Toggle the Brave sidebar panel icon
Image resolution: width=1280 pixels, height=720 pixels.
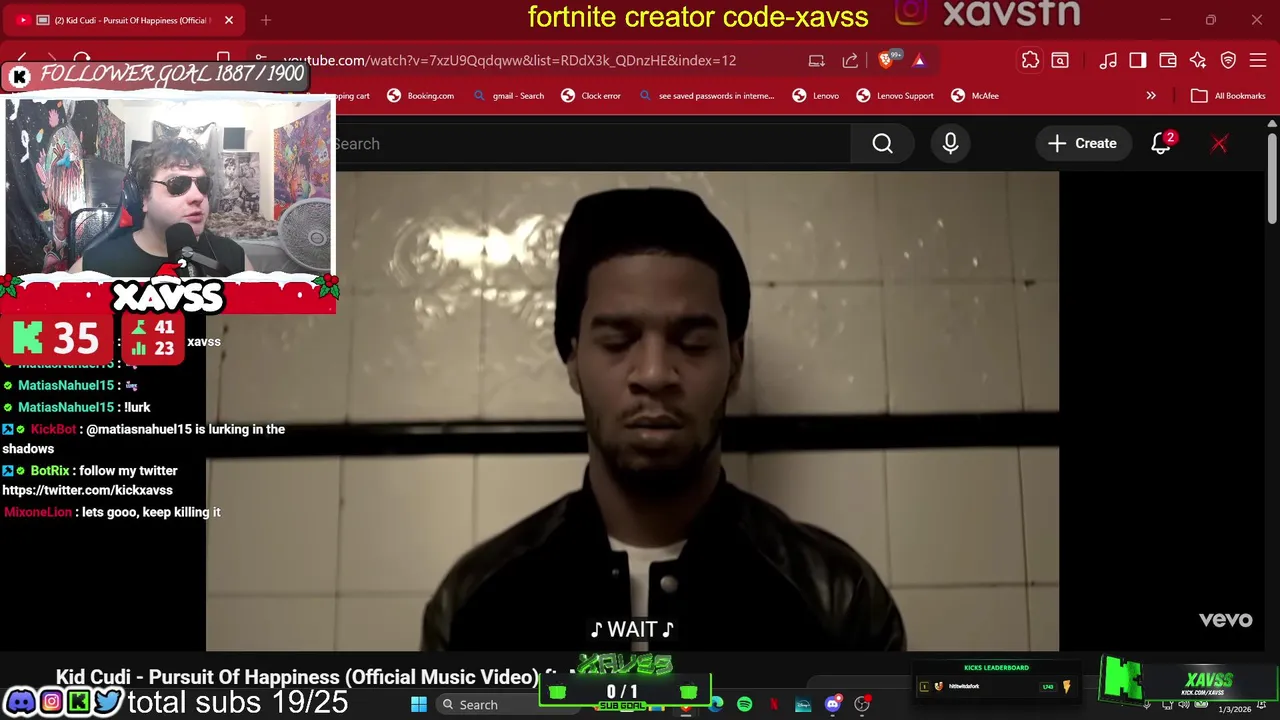[1138, 60]
